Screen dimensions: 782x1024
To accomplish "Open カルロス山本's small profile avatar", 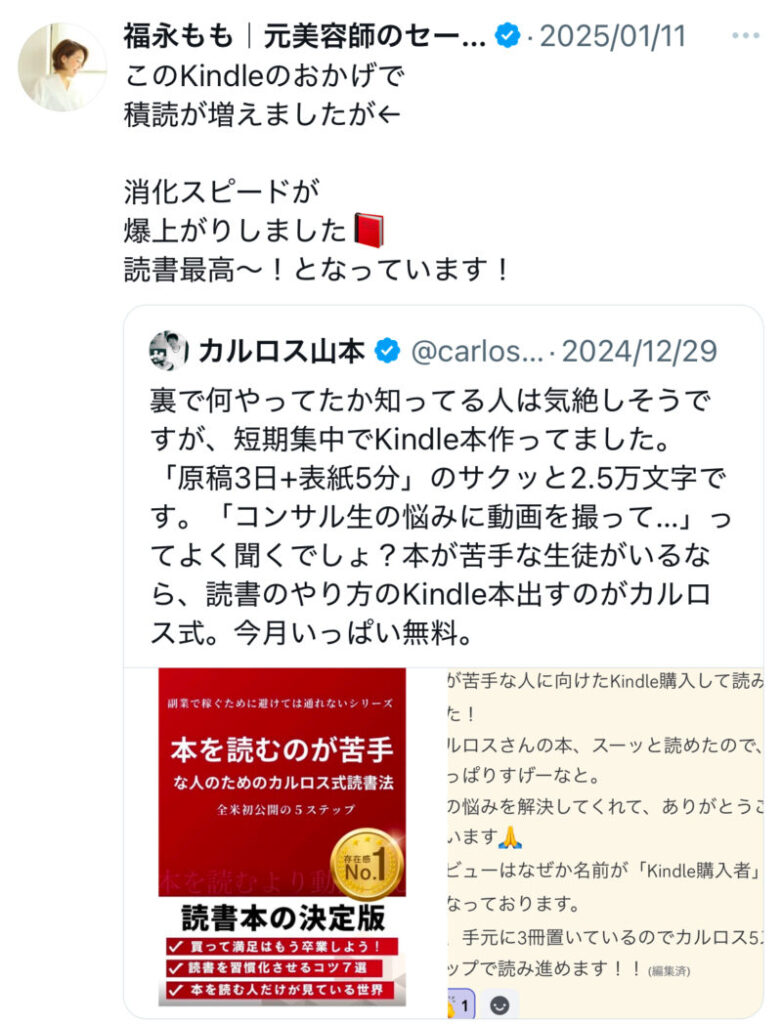I will coord(169,351).
